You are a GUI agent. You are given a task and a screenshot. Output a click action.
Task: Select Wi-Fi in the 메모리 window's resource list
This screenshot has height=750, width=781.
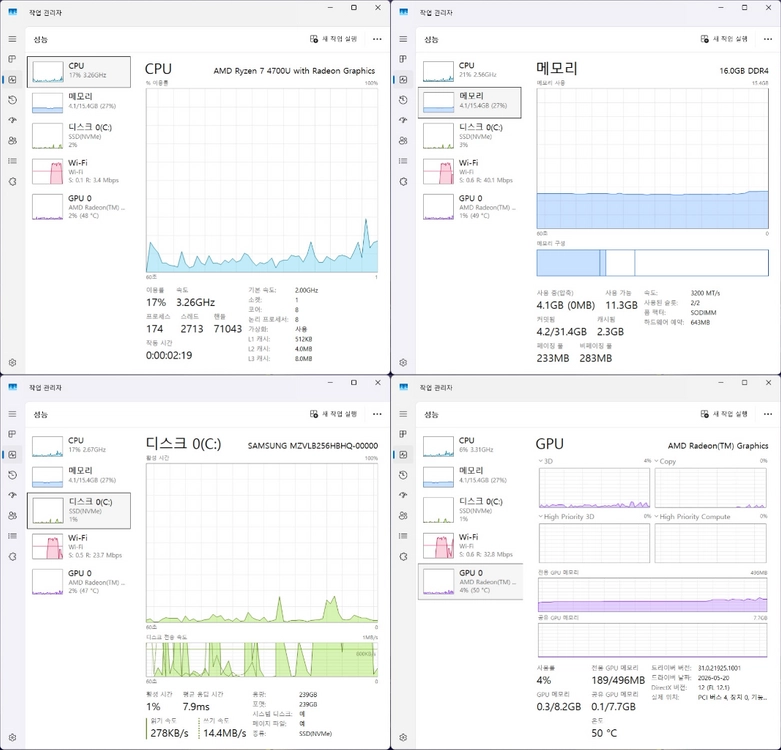coord(470,171)
